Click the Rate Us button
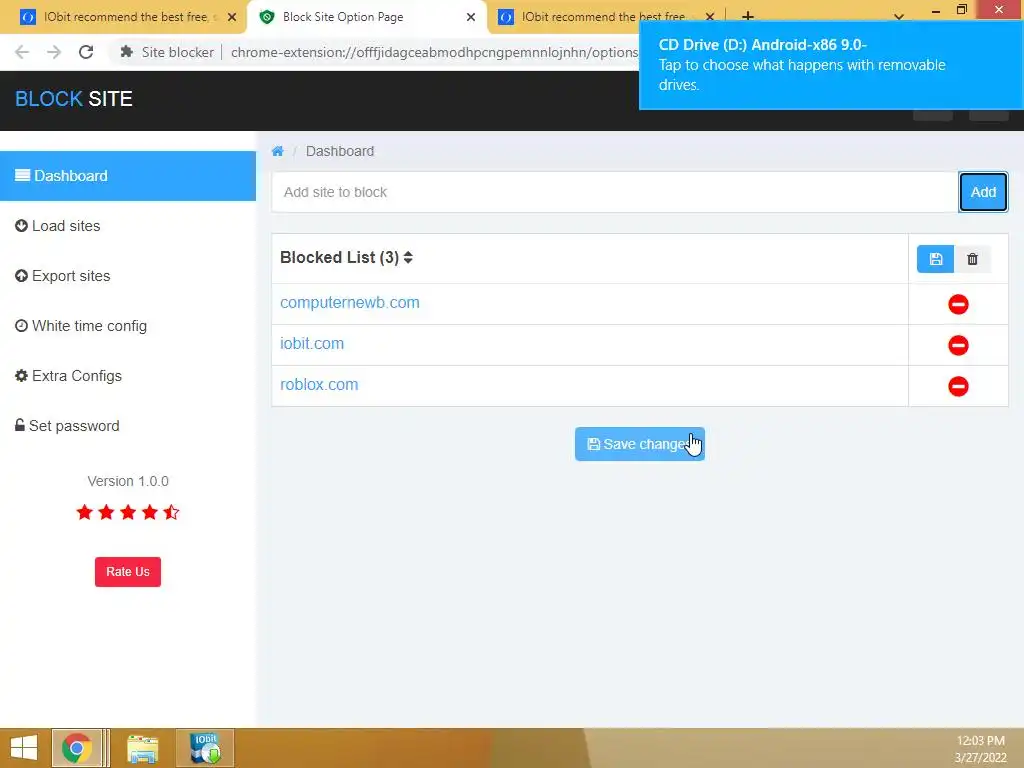Screen dimensions: 1024x768 [128, 572]
